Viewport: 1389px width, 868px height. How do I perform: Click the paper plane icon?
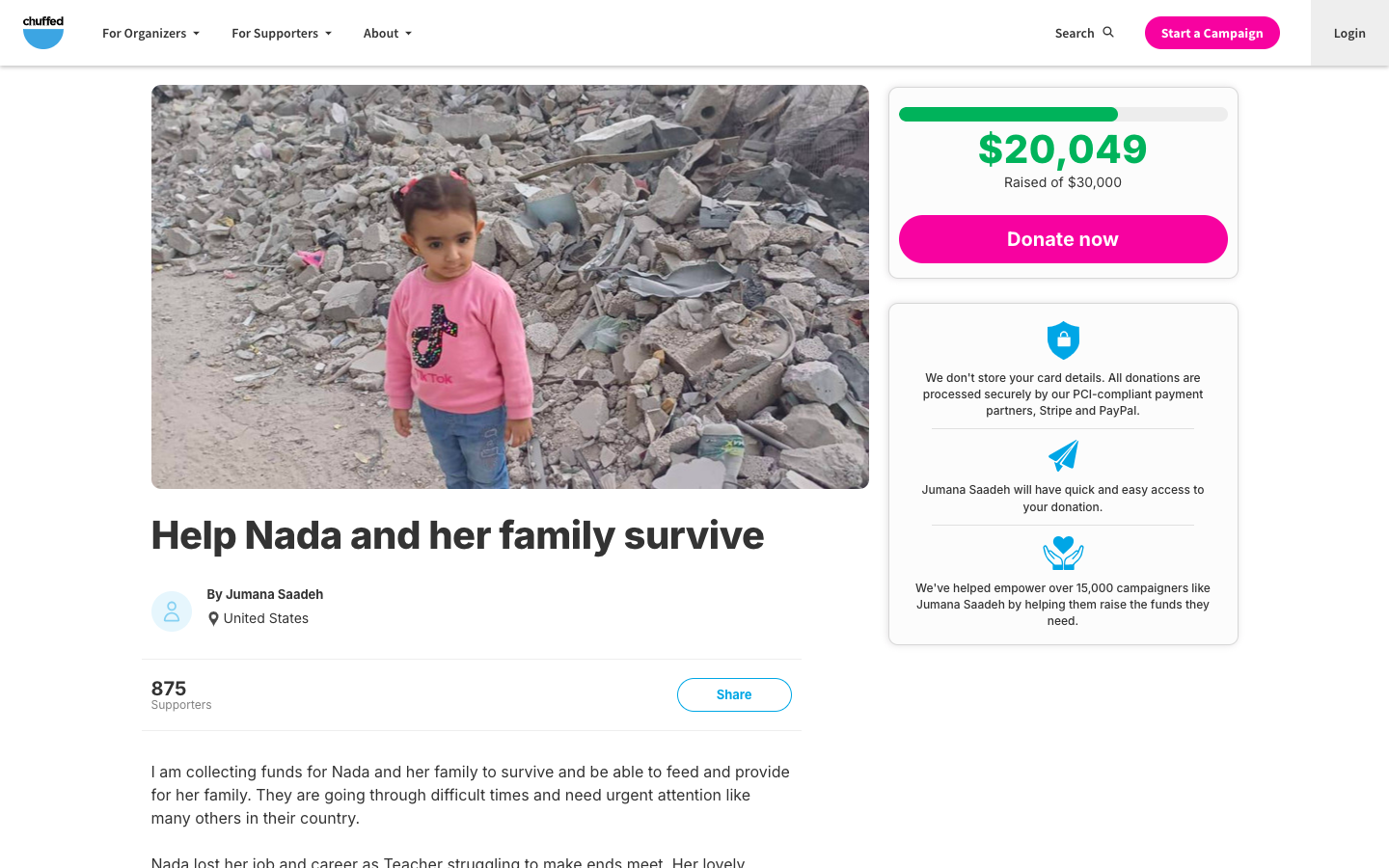1063,455
